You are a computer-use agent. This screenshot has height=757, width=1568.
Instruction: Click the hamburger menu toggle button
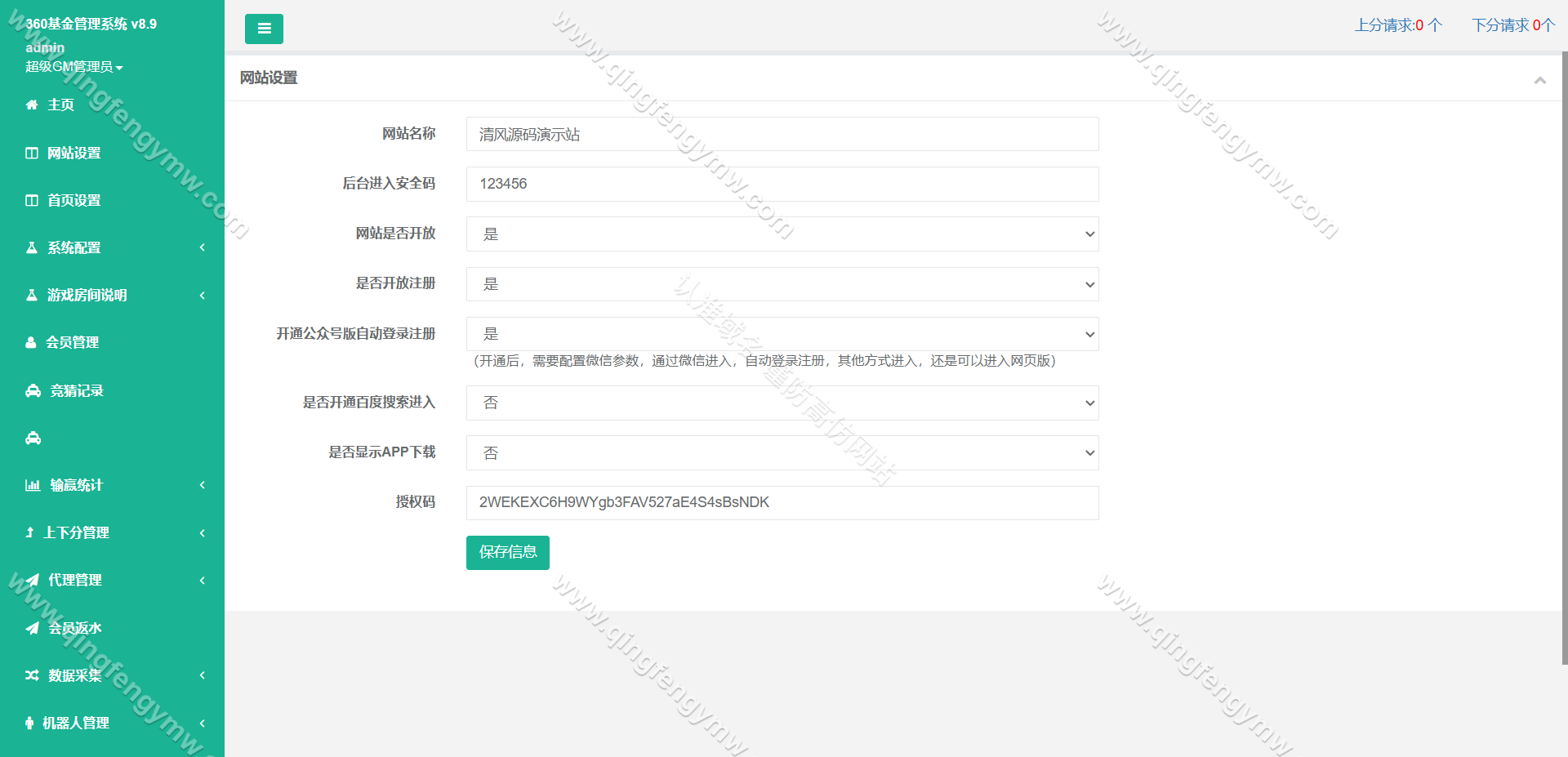pos(264,29)
